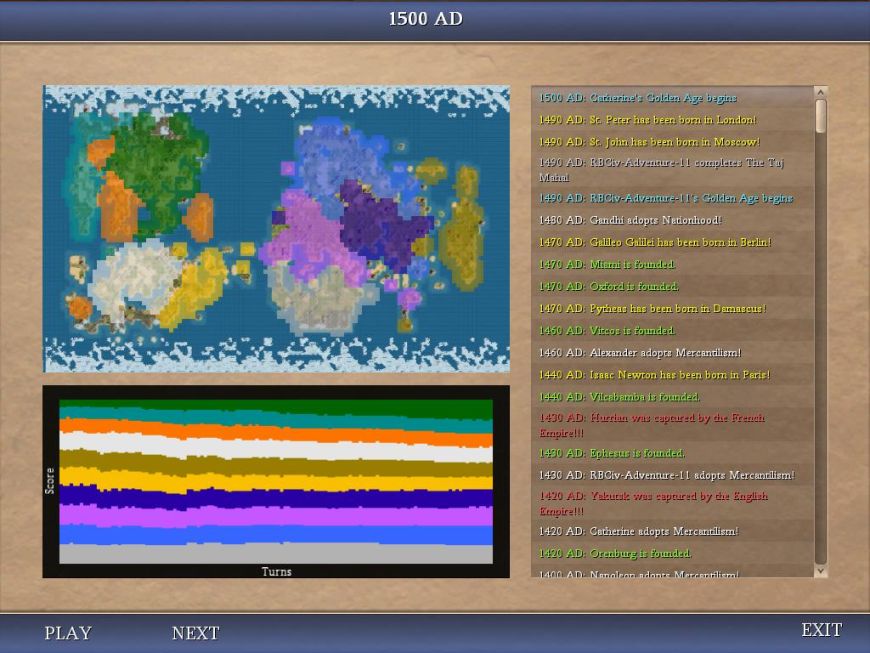This screenshot has width=870, height=653.
Task: Click the teal band in score graph
Action: pyautogui.click(x=276, y=420)
